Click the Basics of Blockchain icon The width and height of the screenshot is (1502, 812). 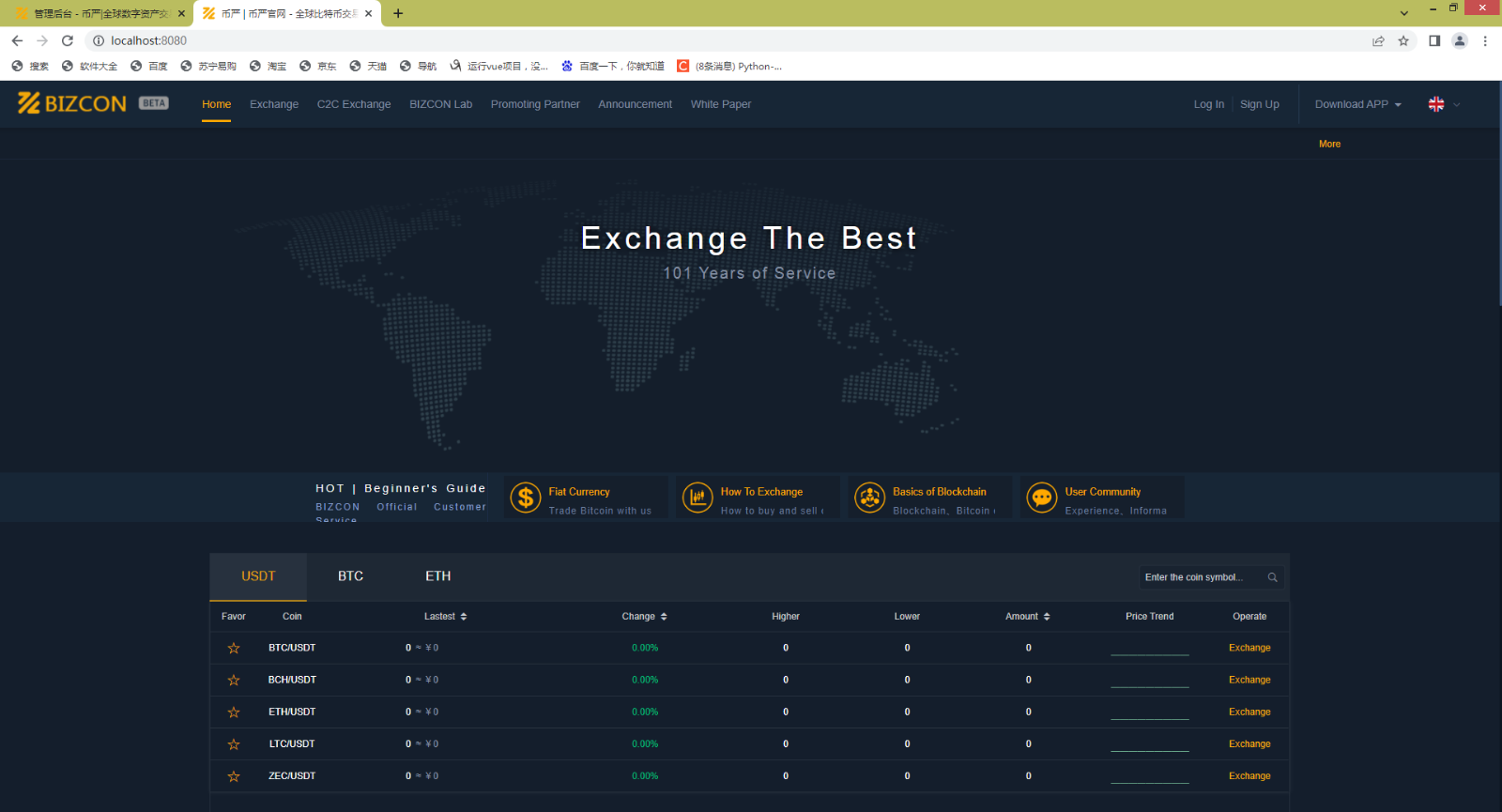pyautogui.click(x=870, y=498)
